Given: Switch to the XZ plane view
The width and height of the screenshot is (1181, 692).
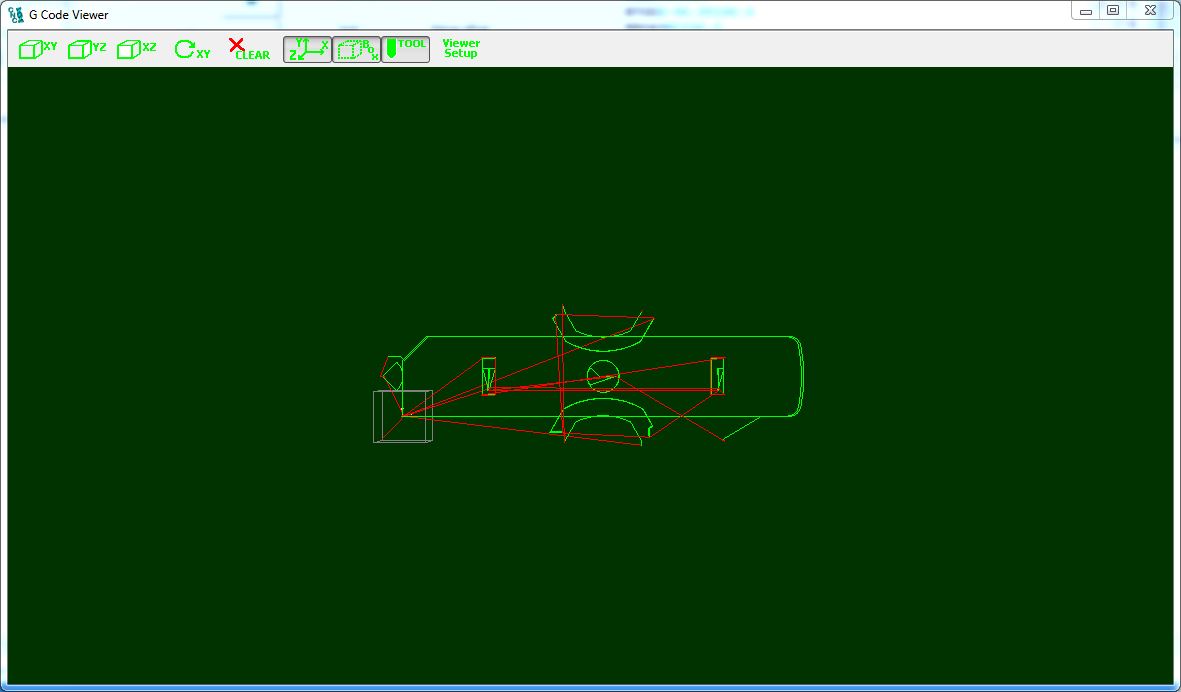Looking at the screenshot, I should 136,49.
